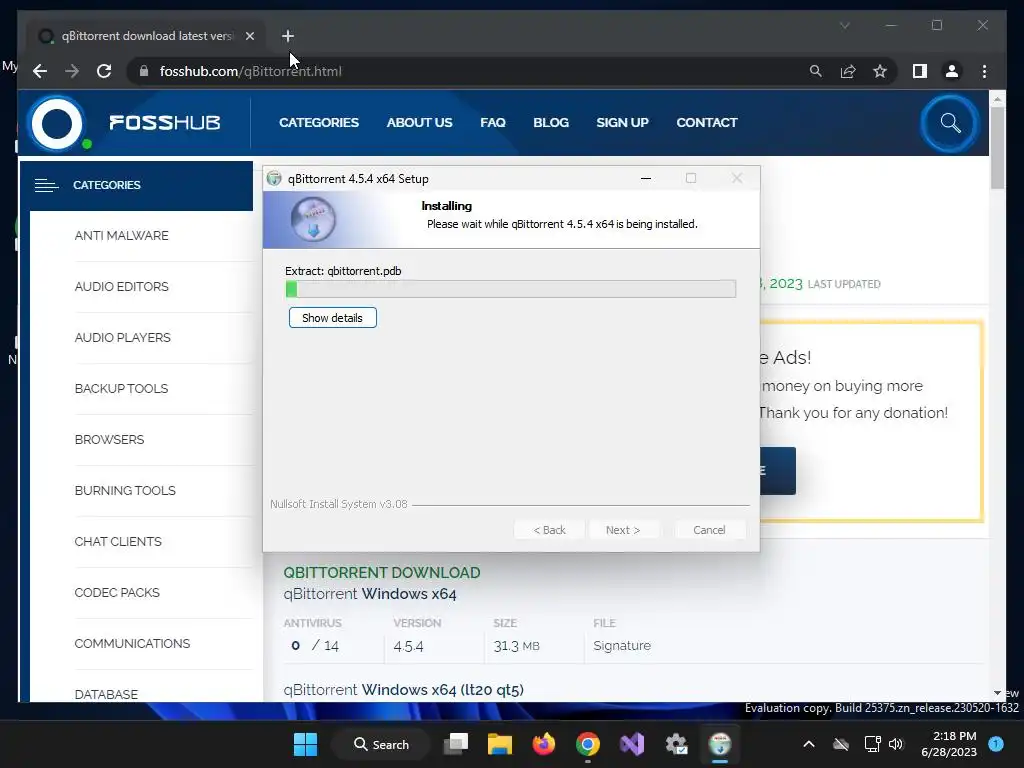The image size is (1024, 768).
Task: Select BACKUP TOOLS category
Action: [121, 389]
